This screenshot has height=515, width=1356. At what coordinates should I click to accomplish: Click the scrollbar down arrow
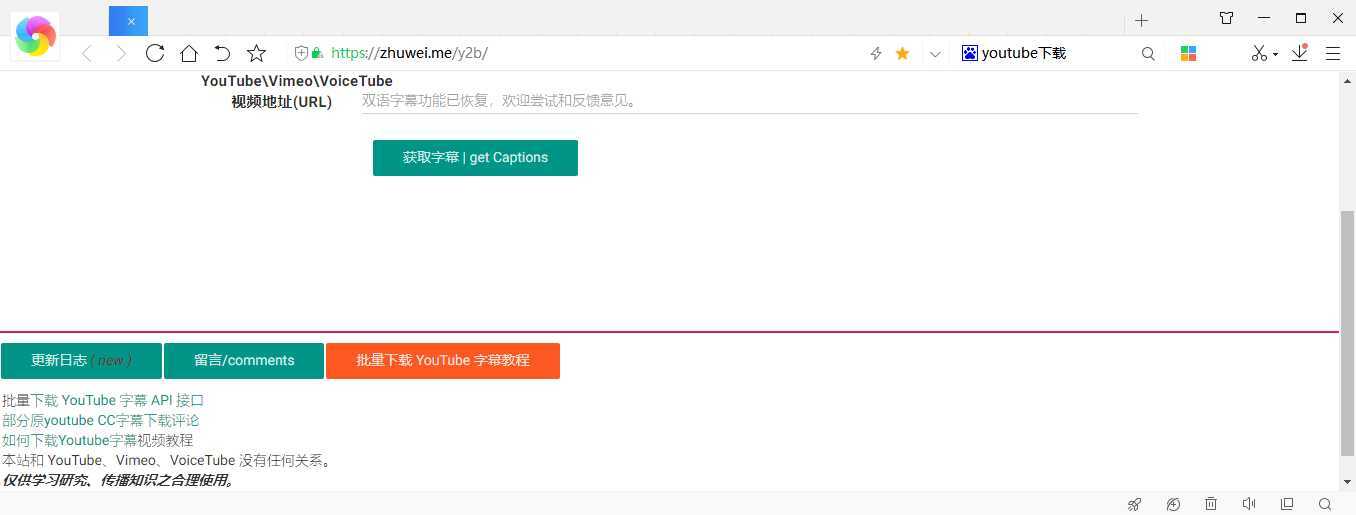(x=1347, y=482)
